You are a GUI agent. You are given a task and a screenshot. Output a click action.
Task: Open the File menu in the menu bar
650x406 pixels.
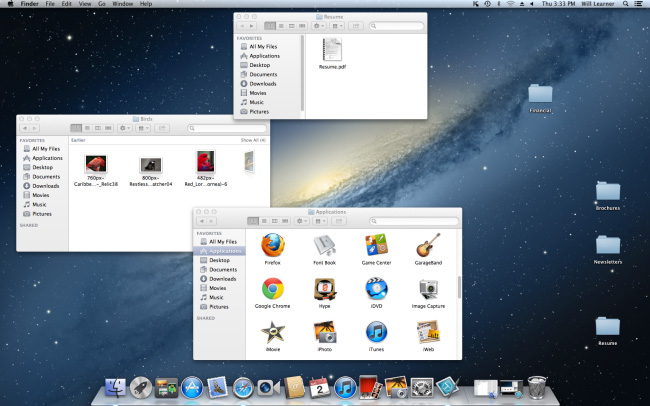point(49,5)
